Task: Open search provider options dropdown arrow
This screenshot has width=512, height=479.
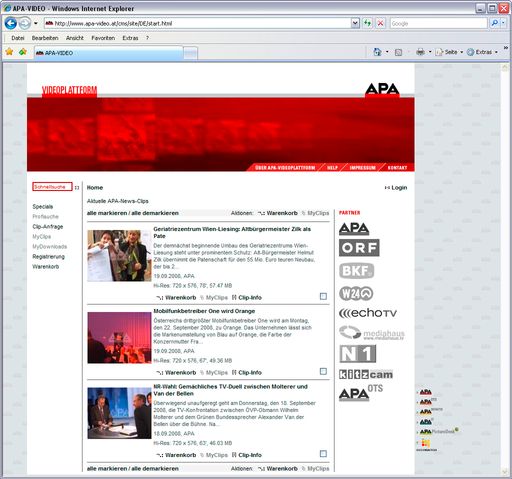Action: pos(503,23)
